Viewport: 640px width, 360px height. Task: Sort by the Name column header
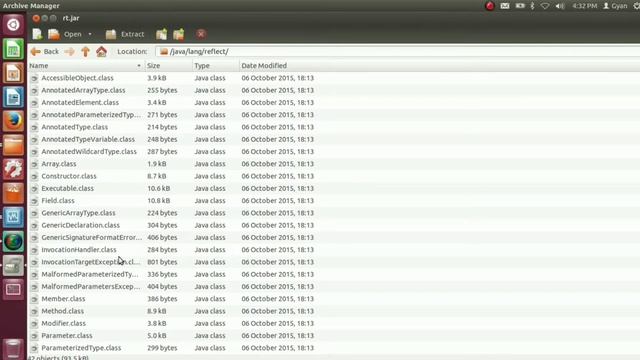click(86, 66)
